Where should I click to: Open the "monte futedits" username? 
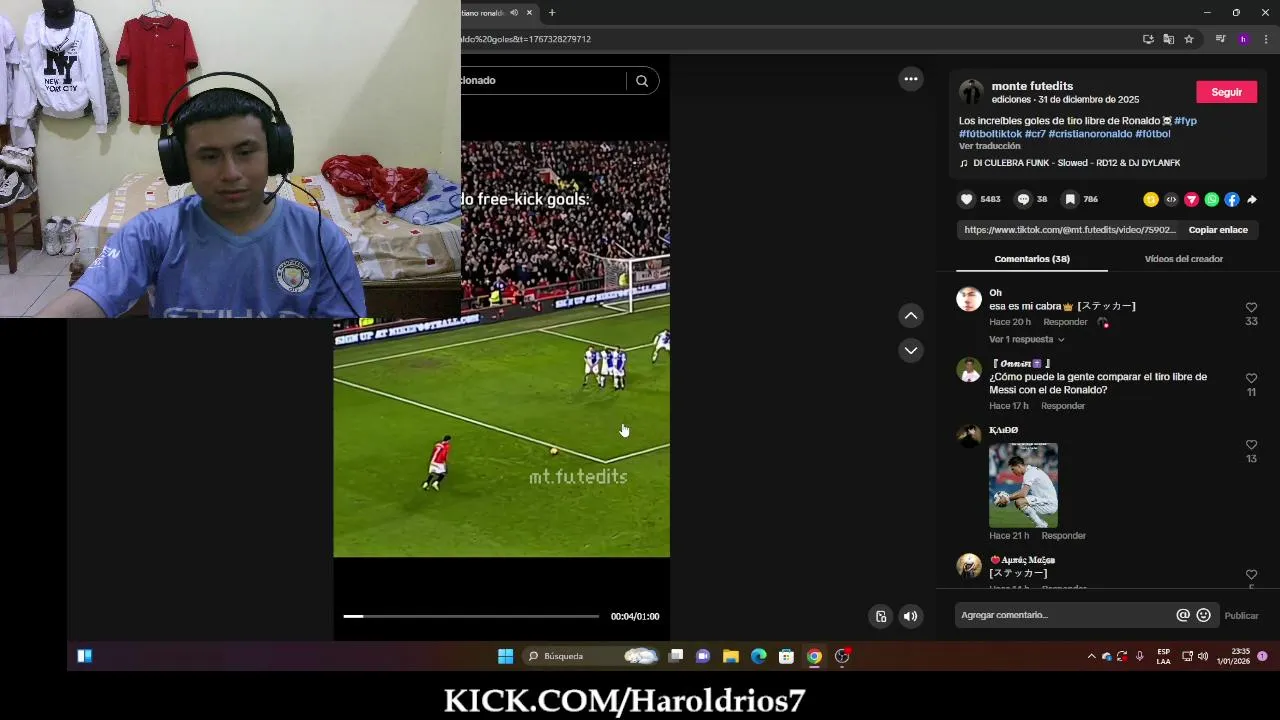(x=1032, y=86)
